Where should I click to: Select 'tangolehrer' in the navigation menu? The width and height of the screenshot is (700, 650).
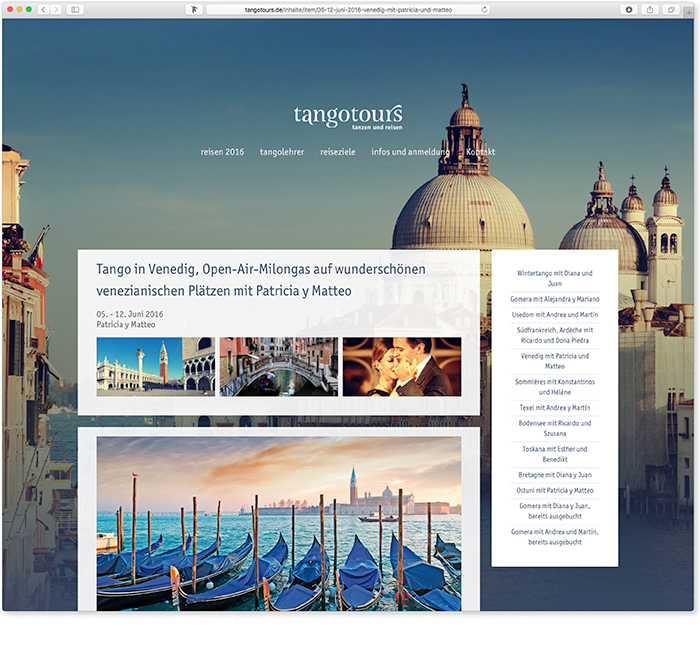click(282, 152)
